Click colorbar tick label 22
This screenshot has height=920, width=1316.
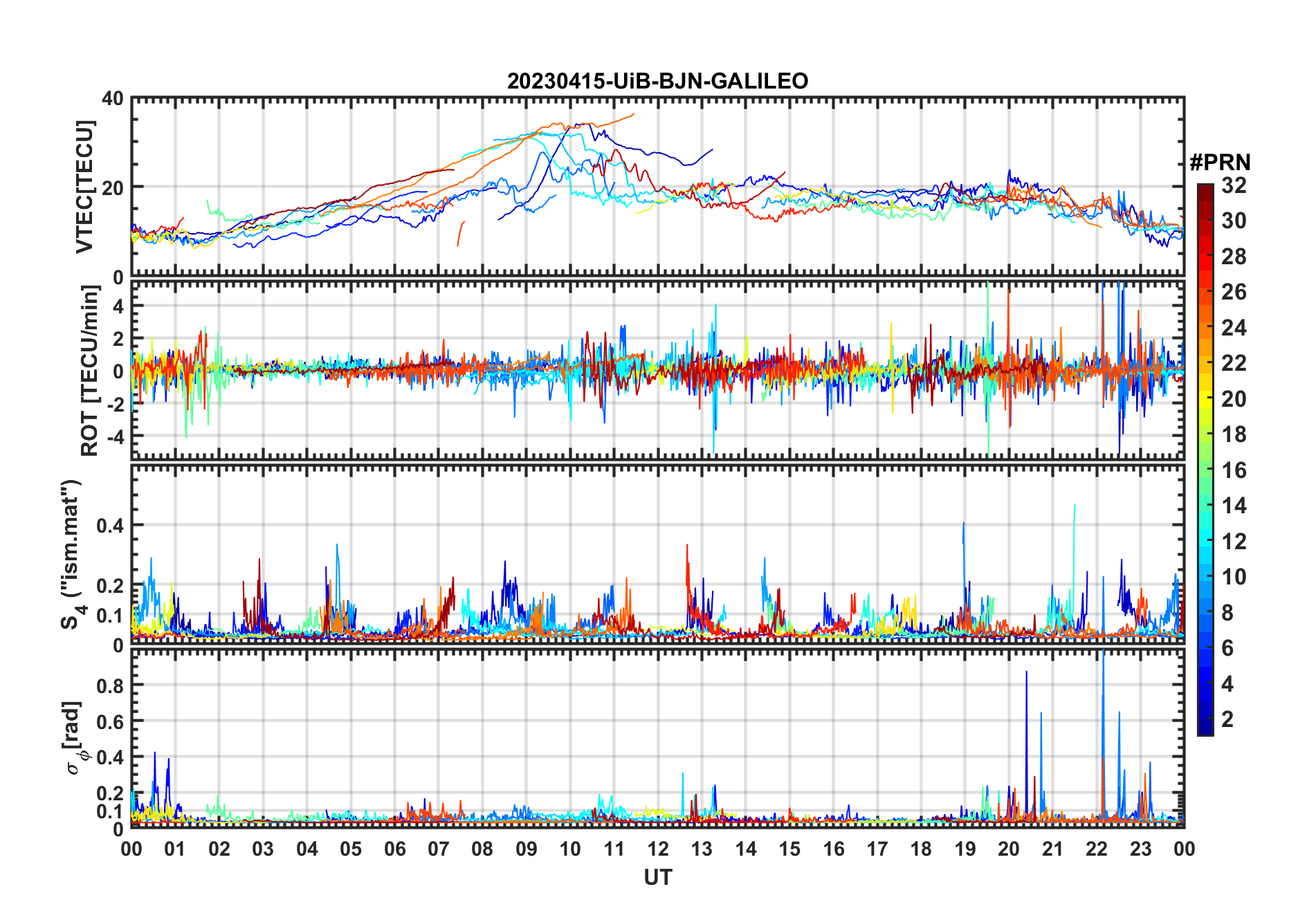tap(1234, 363)
